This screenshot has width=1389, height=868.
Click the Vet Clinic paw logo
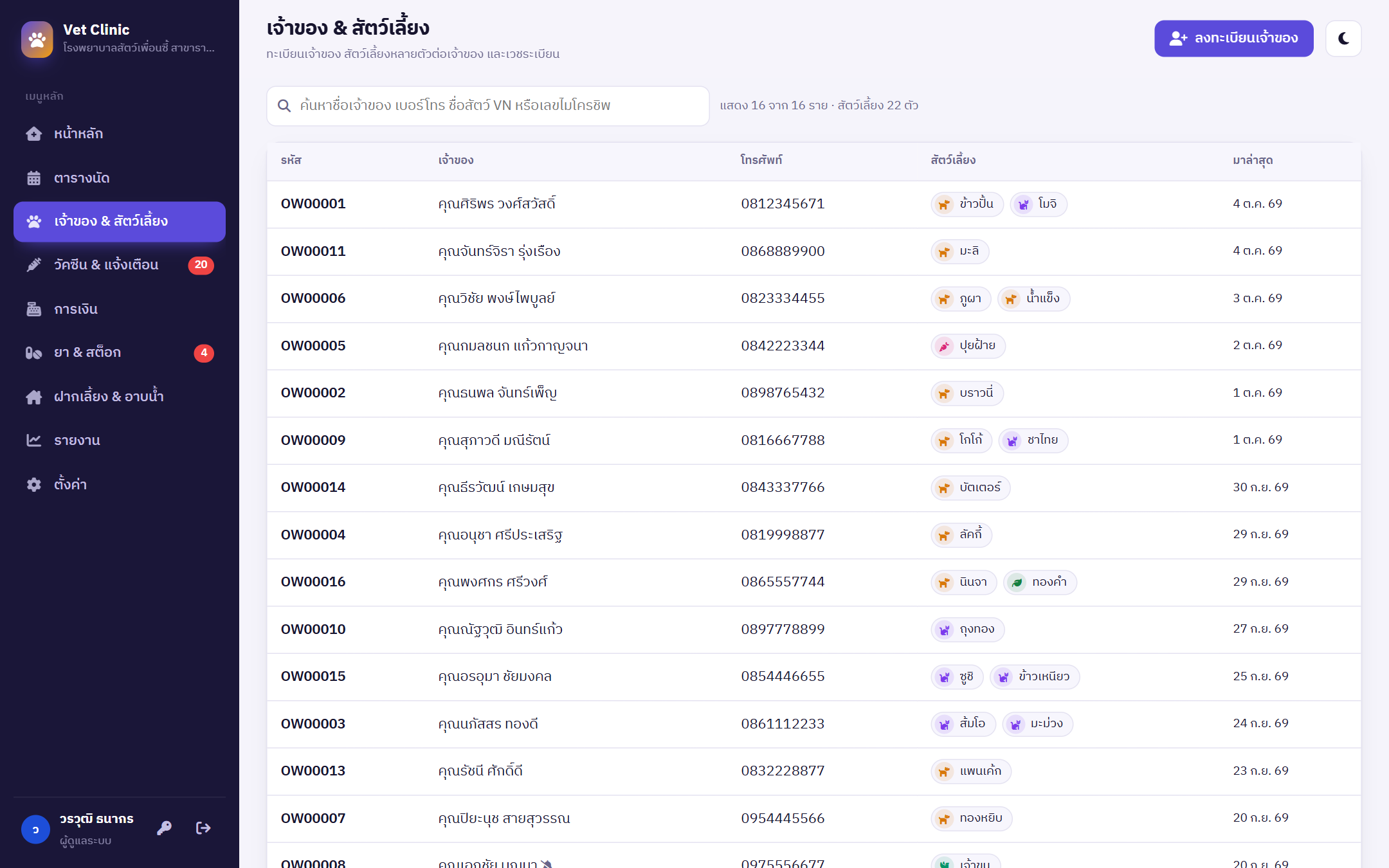point(37,39)
